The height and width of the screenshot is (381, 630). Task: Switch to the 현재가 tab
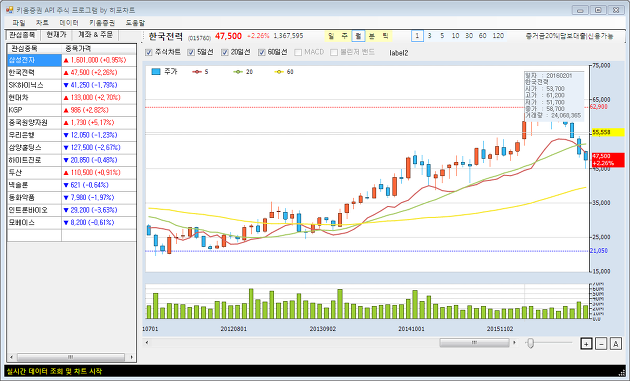(x=56, y=35)
